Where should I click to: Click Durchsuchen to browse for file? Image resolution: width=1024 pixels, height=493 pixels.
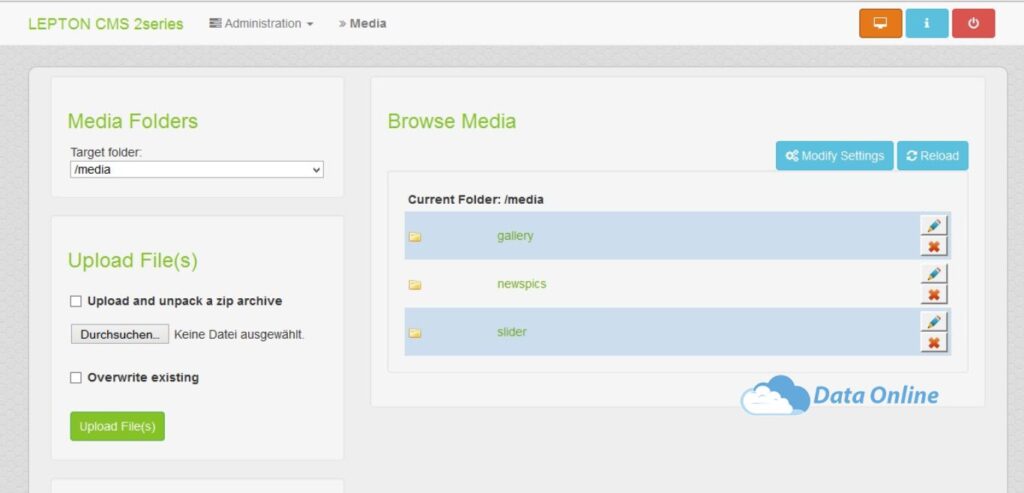click(x=120, y=334)
